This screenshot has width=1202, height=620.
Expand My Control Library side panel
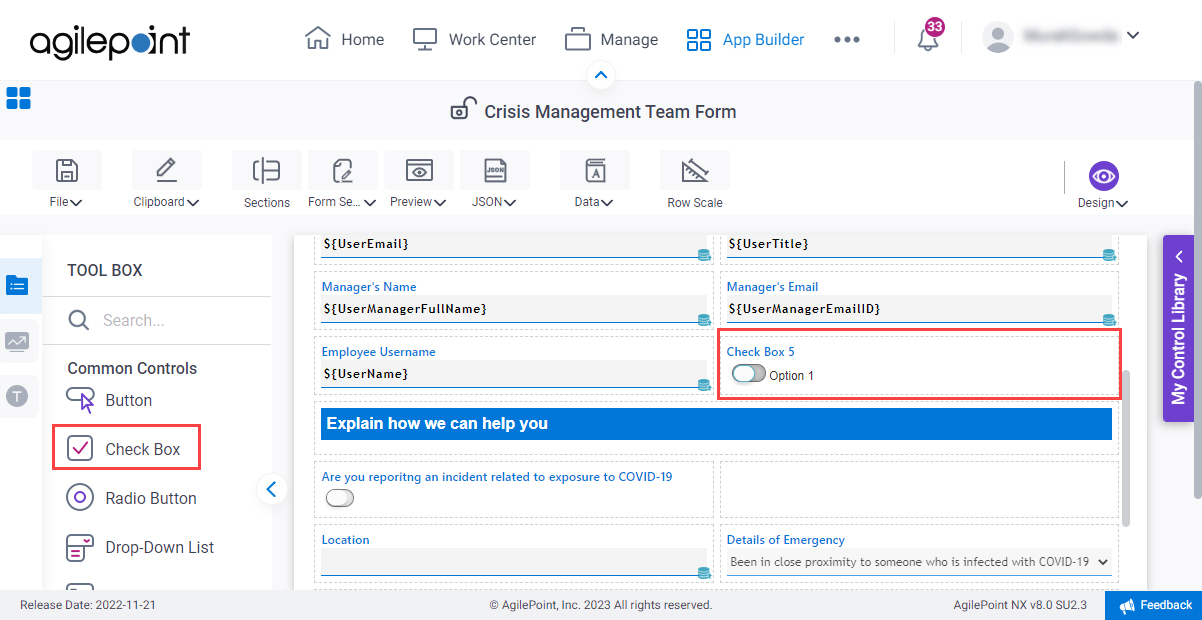click(x=1178, y=328)
